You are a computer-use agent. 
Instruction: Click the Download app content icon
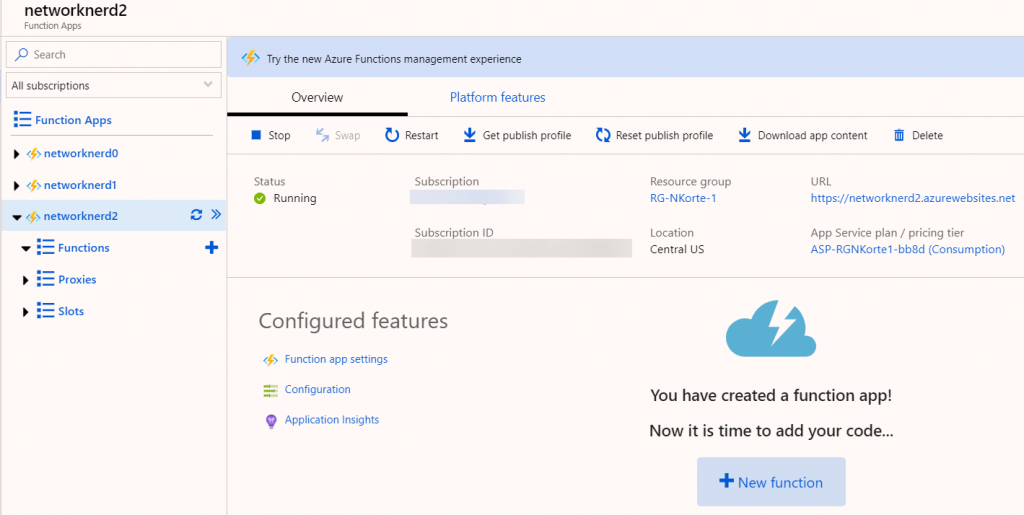tap(744, 135)
